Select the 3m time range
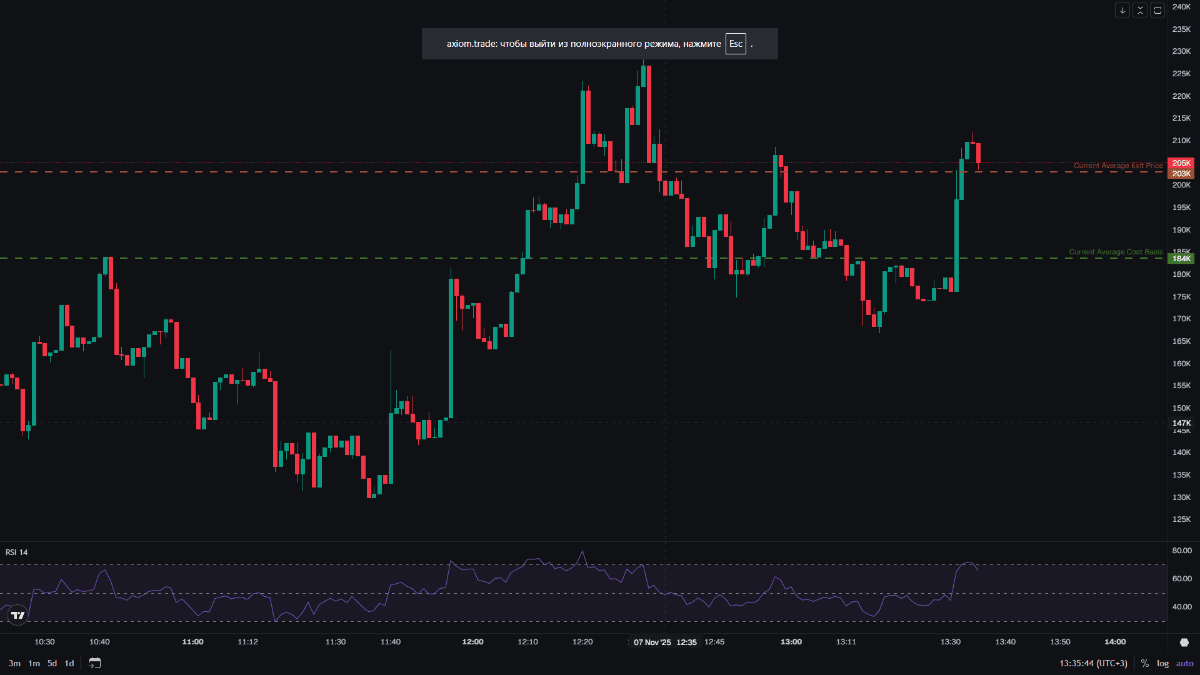 [14, 663]
